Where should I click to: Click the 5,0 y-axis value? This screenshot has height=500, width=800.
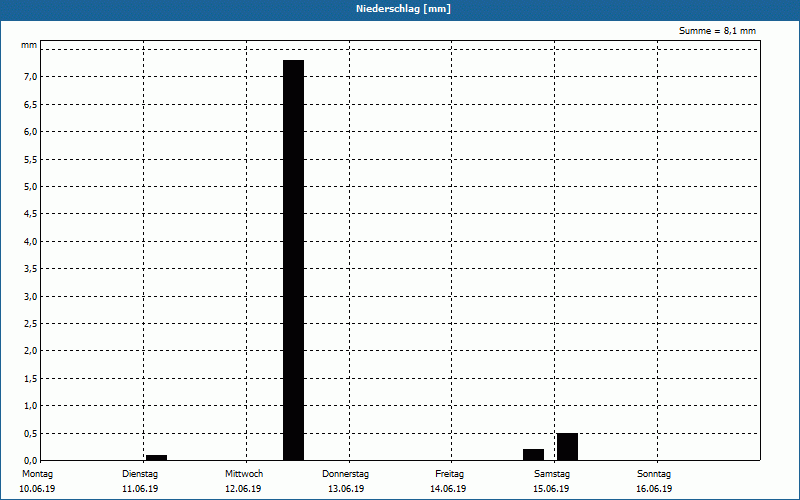[31, 187]
